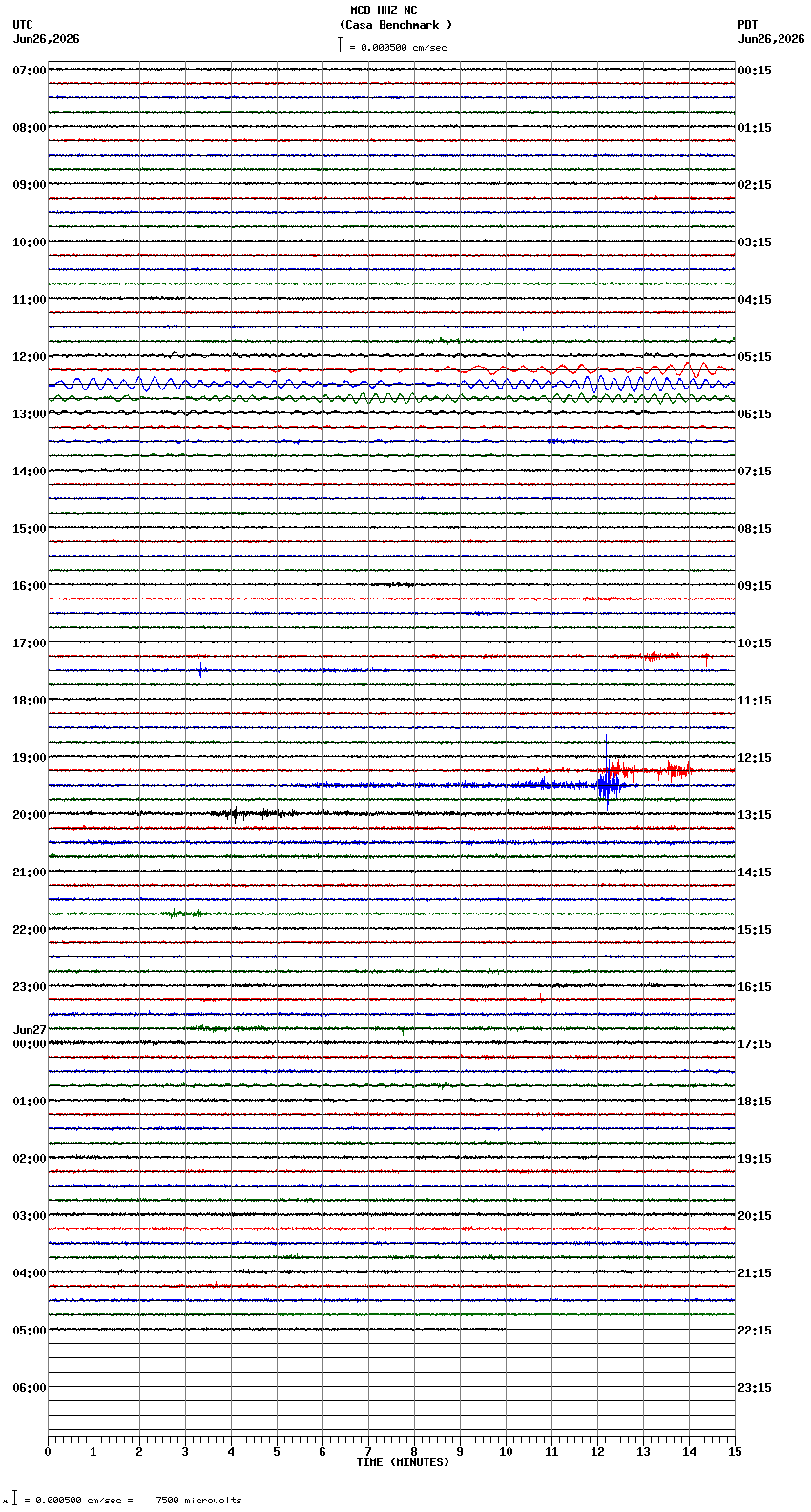This screenshot has width=811, height=1512.
Task: Click the 19:00 UTC row label
Action: tap(30, 758)
